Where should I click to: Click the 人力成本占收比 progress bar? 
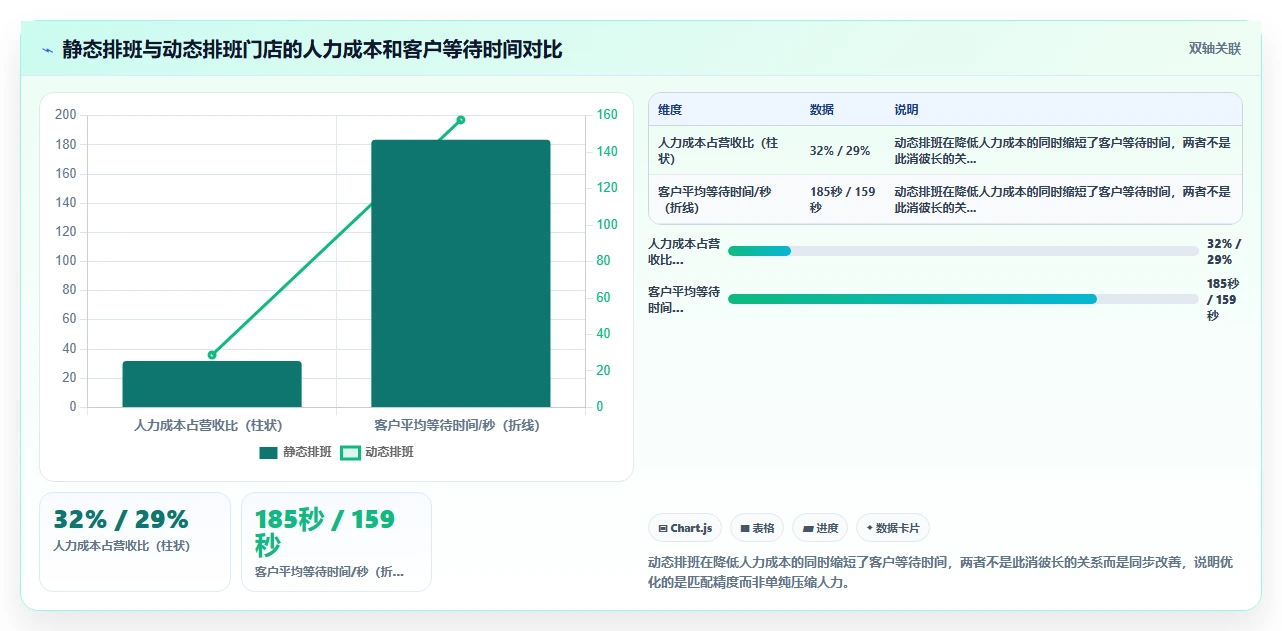pos(963,251)
